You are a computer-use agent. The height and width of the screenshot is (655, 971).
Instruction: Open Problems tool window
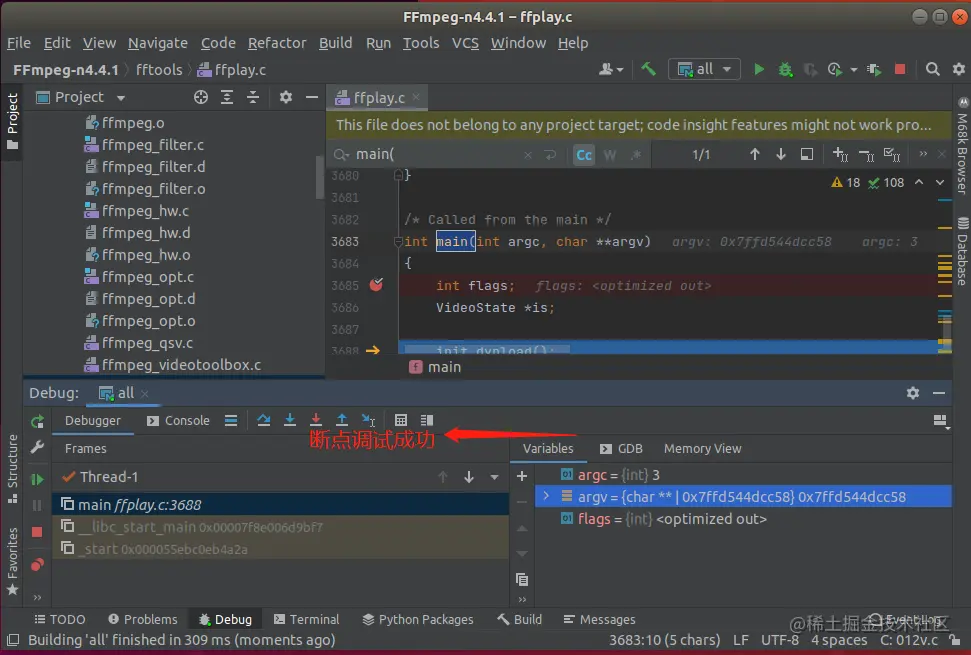pyautogui.click(x=142, y=619)
